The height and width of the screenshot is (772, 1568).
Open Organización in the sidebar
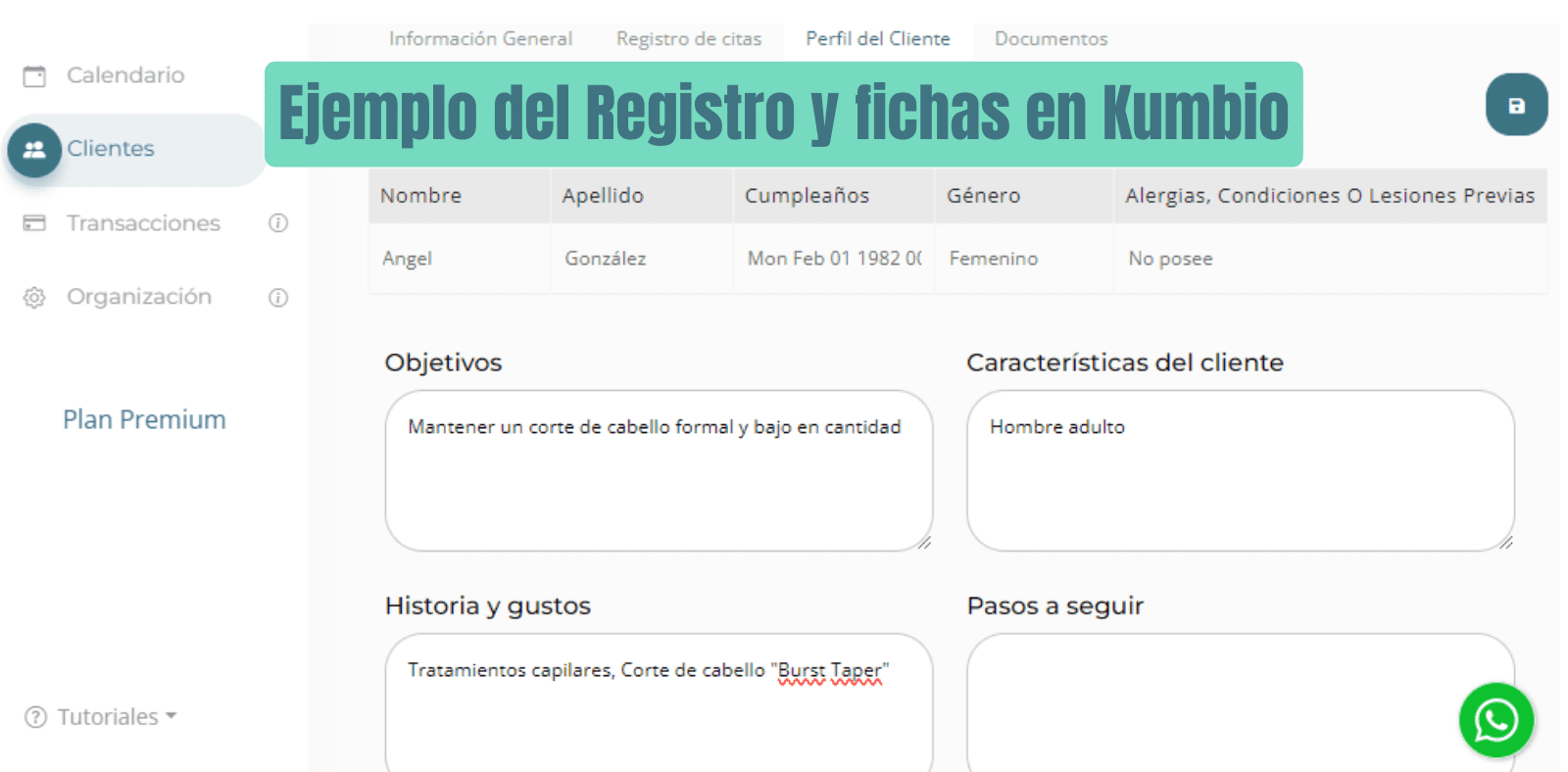pyautogui.click(x=139, y=297)
